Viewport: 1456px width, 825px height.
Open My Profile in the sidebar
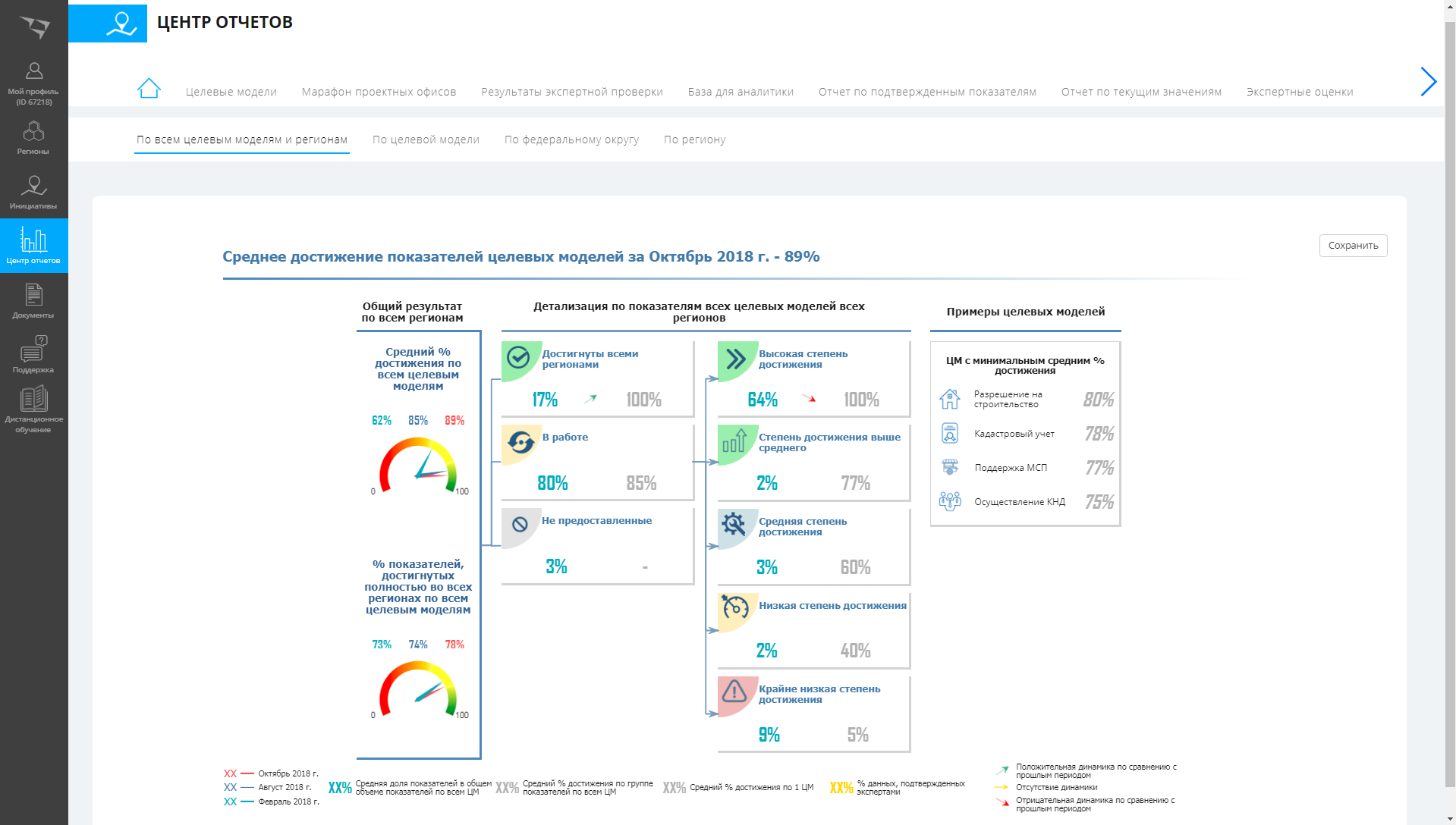33,83
